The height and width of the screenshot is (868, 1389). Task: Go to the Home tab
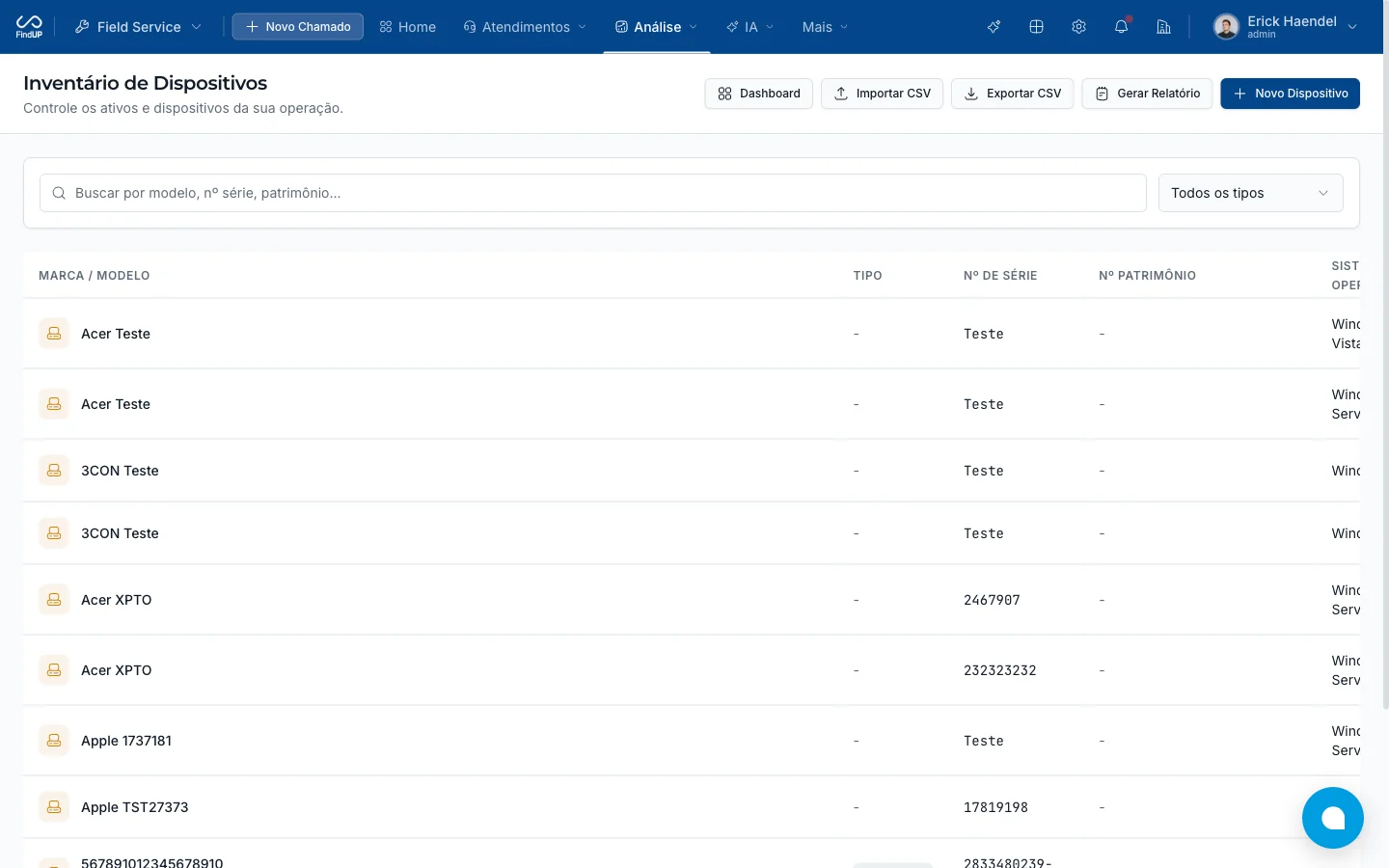407,27
